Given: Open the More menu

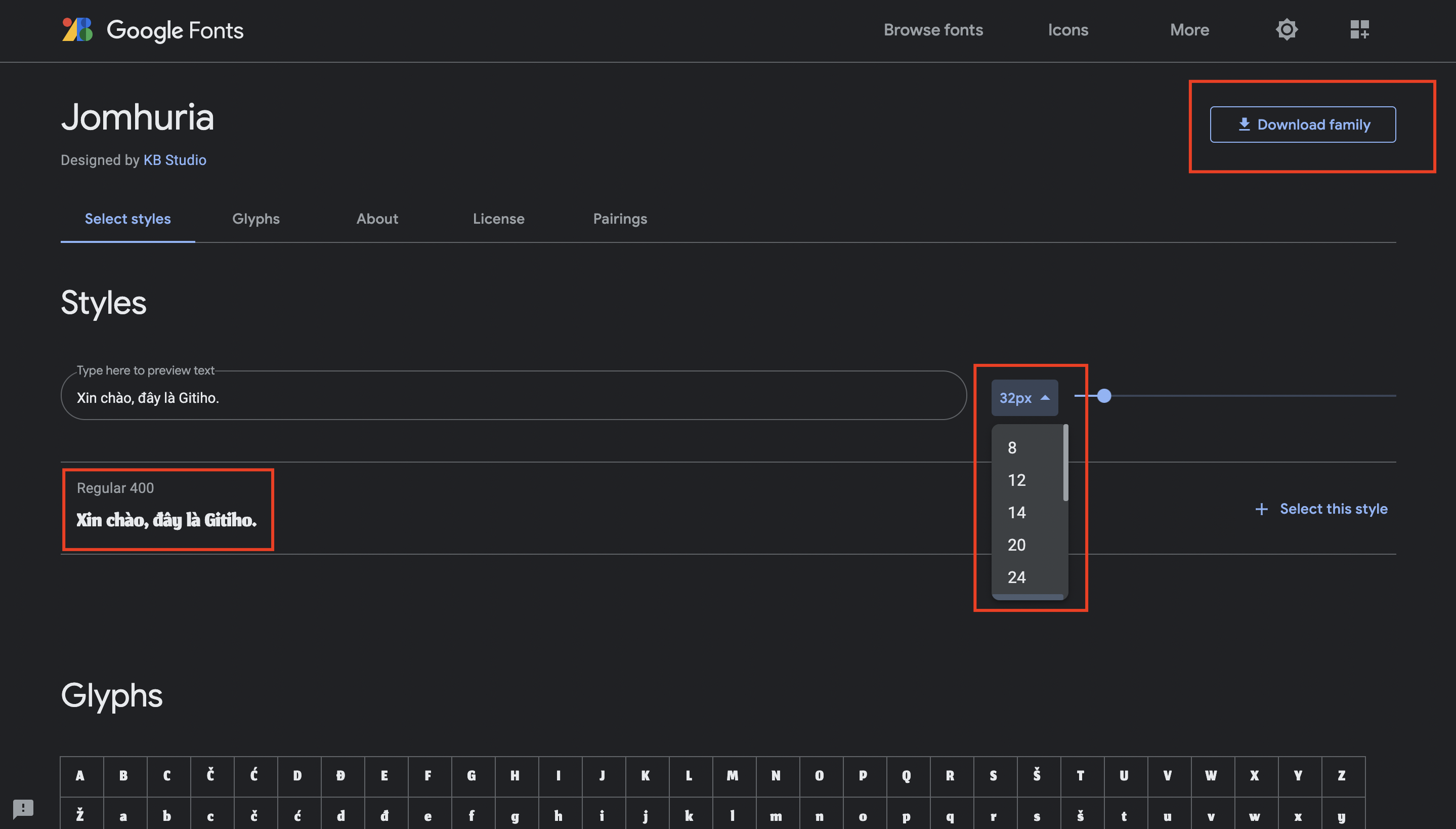Looking at the screenshot, I should coord(1189,29).
